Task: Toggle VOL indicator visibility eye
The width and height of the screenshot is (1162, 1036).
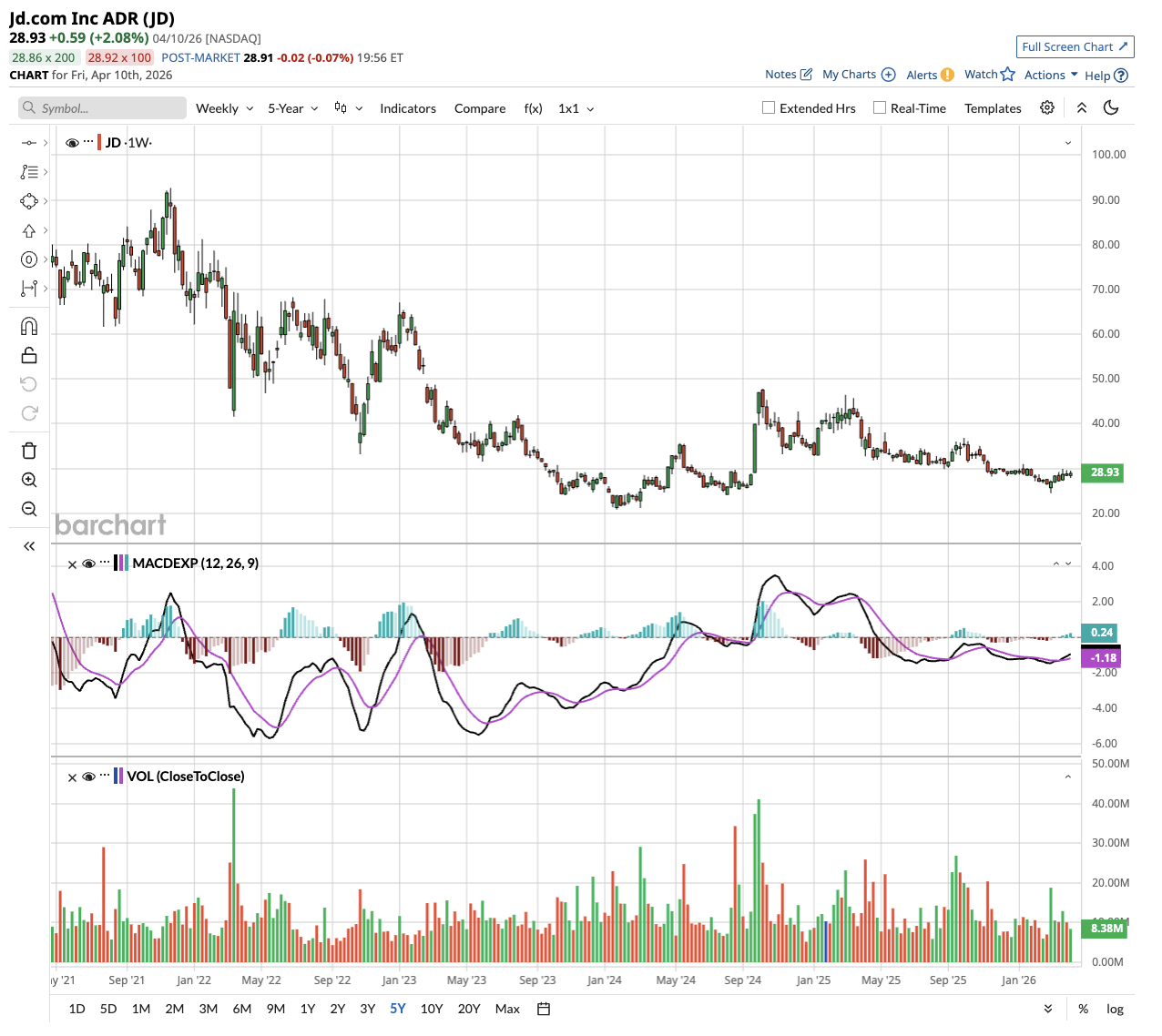Action: [89, 777]
